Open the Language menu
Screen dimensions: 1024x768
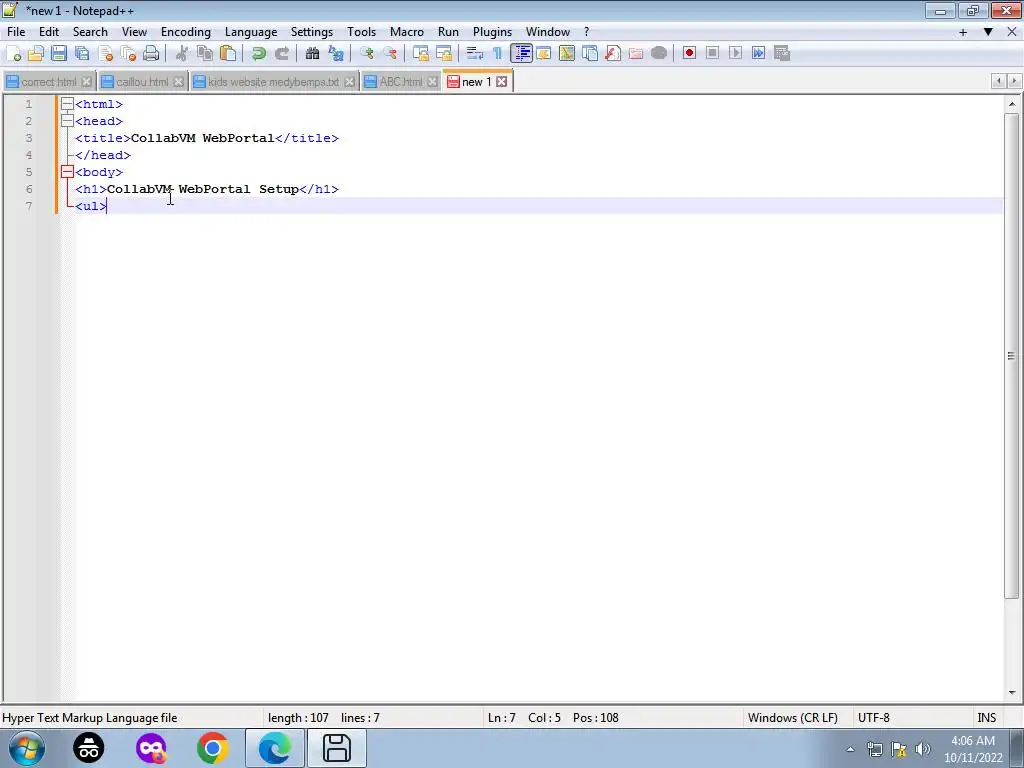click(251, 32)
